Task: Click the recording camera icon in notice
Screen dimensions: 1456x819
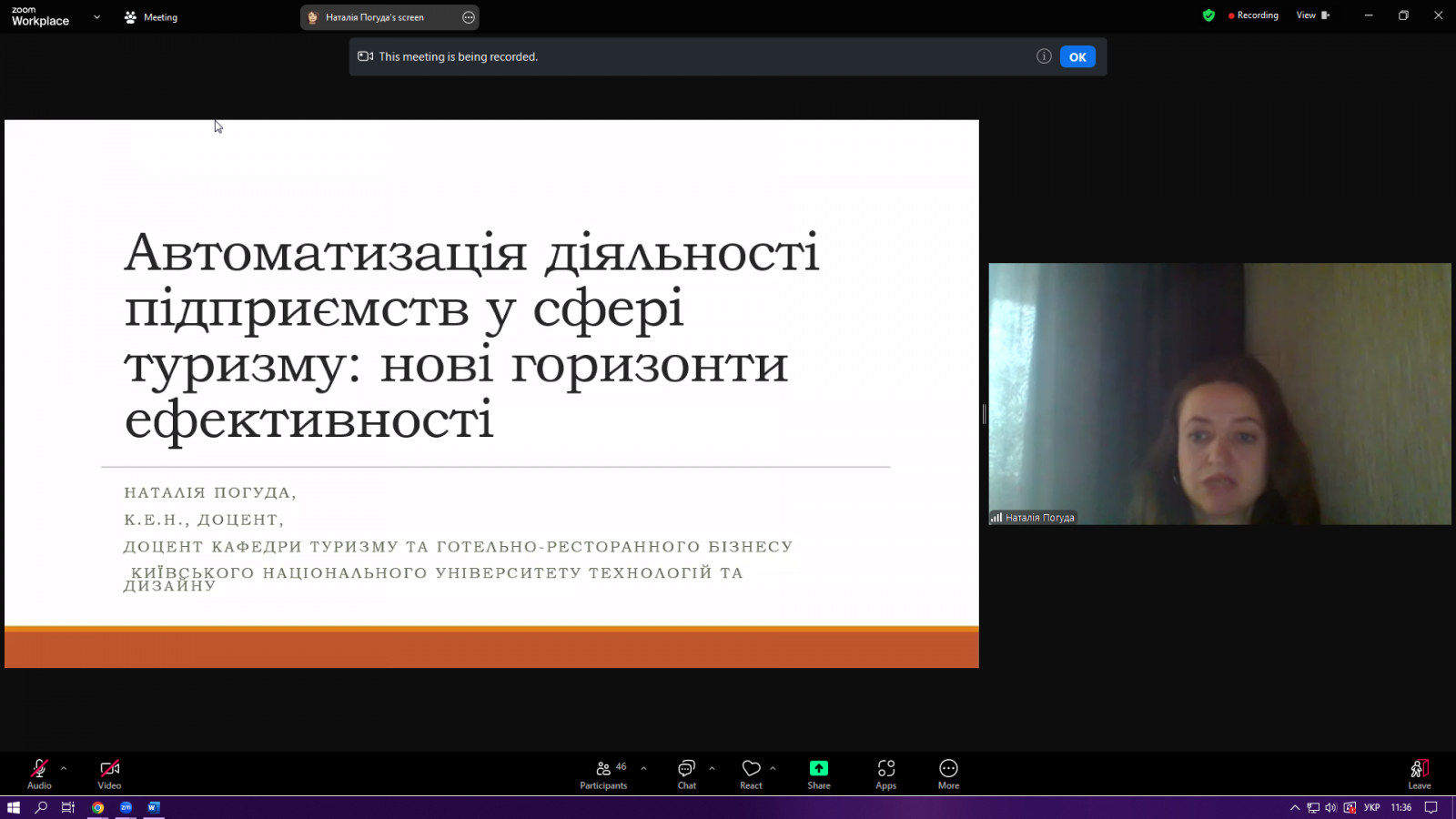Action: tap(366, 56)
